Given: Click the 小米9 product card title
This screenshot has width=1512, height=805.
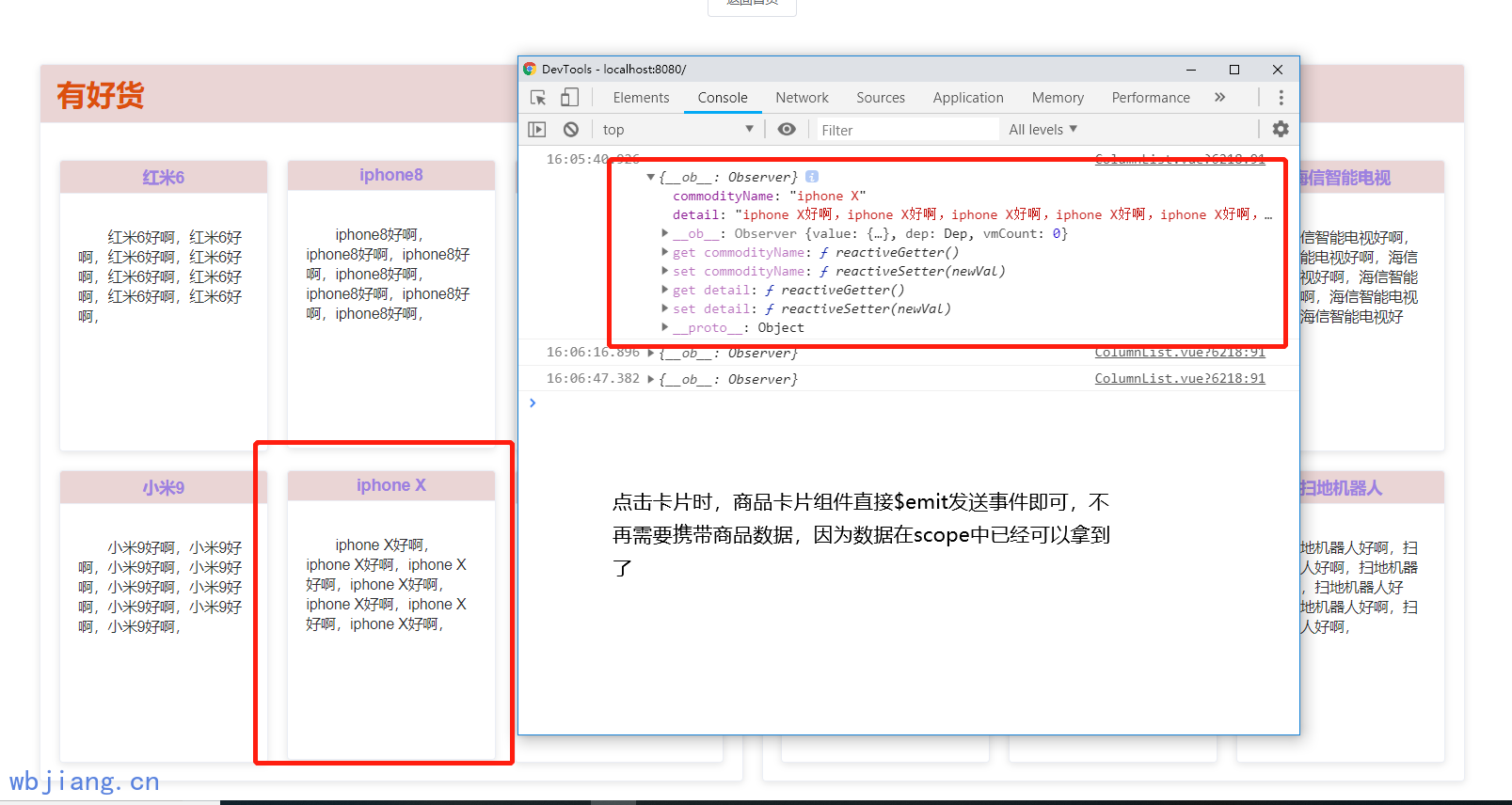Looking at the screenshot, I should tap(164, 488).
